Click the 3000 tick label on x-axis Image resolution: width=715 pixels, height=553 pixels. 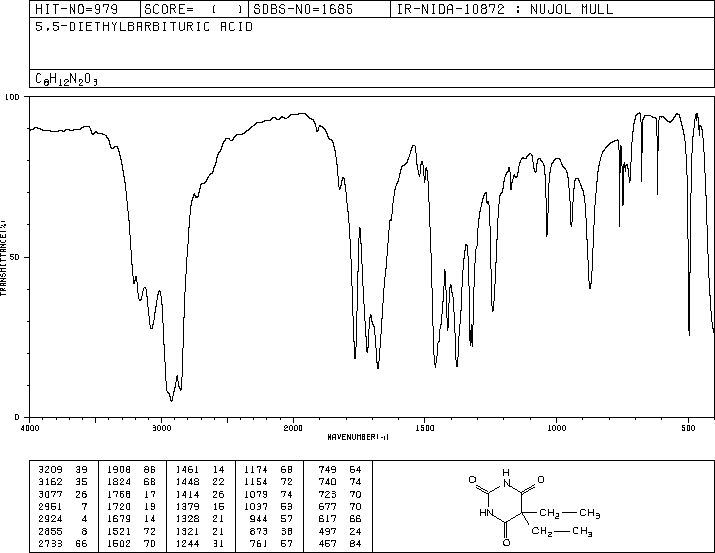pyautogui.click(x=161, y=428)
